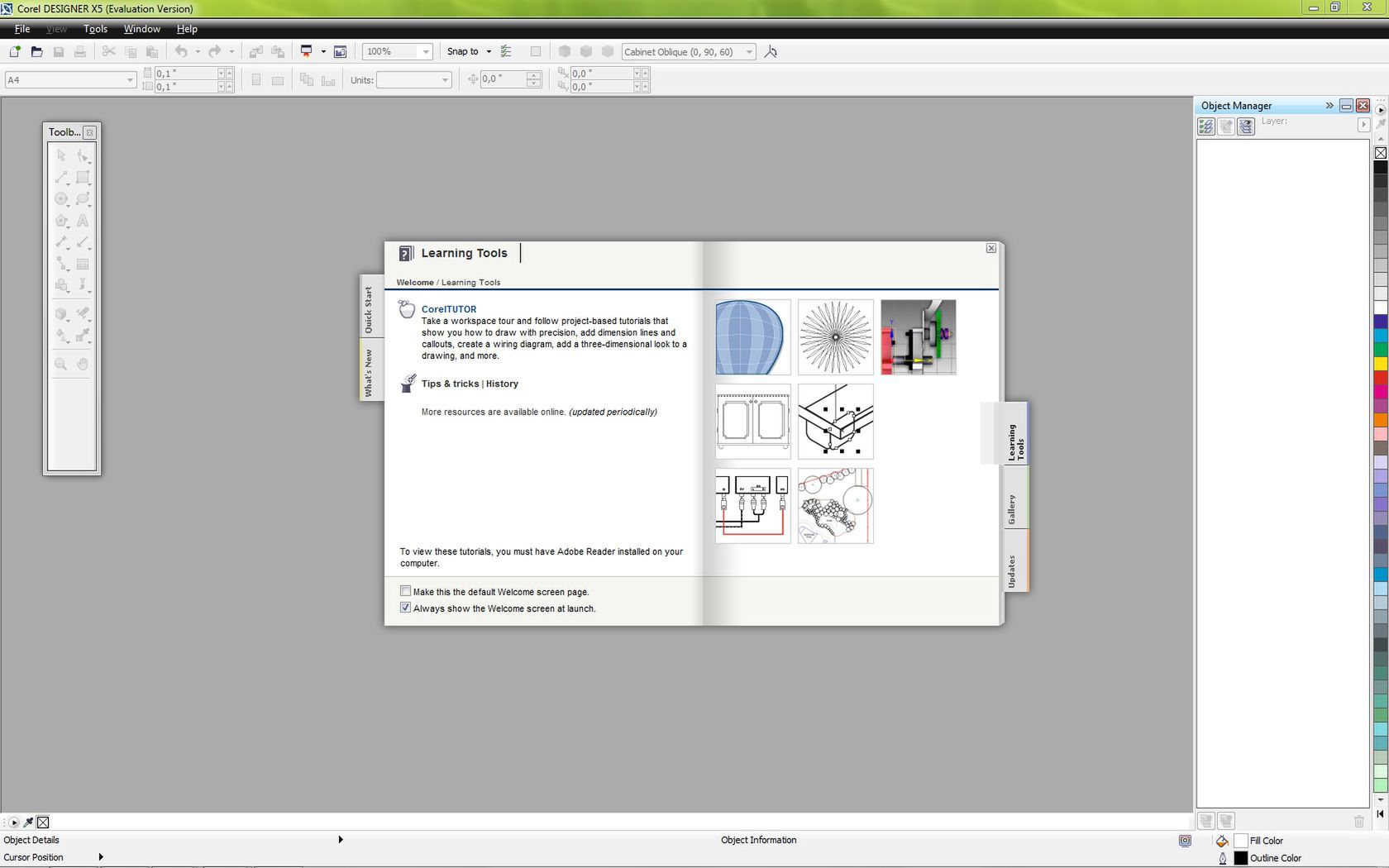
Task: Open the Tools menu
Action: tap(95, 29)
